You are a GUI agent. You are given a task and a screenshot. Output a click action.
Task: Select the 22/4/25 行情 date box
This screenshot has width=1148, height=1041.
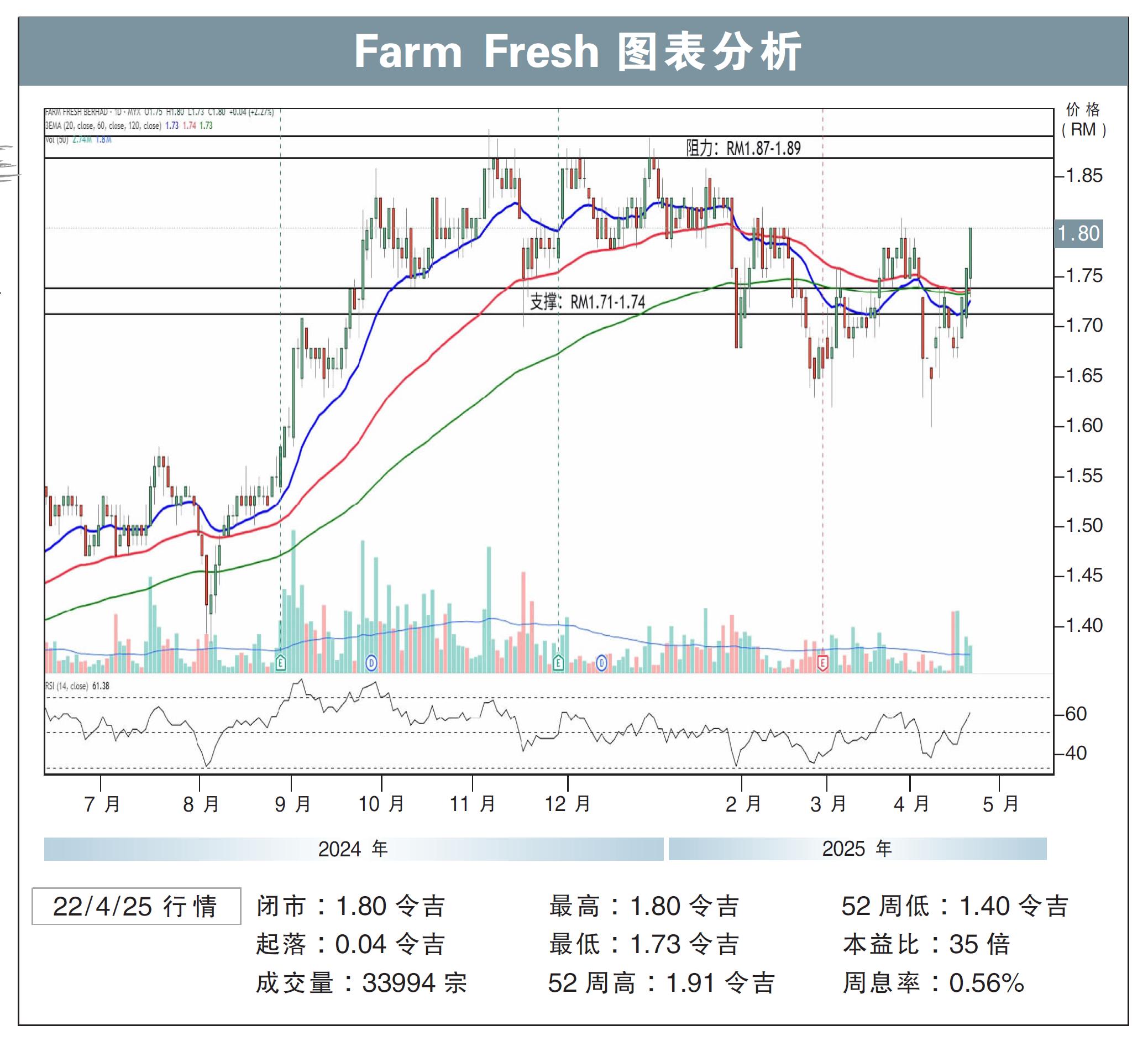(136, 906)
